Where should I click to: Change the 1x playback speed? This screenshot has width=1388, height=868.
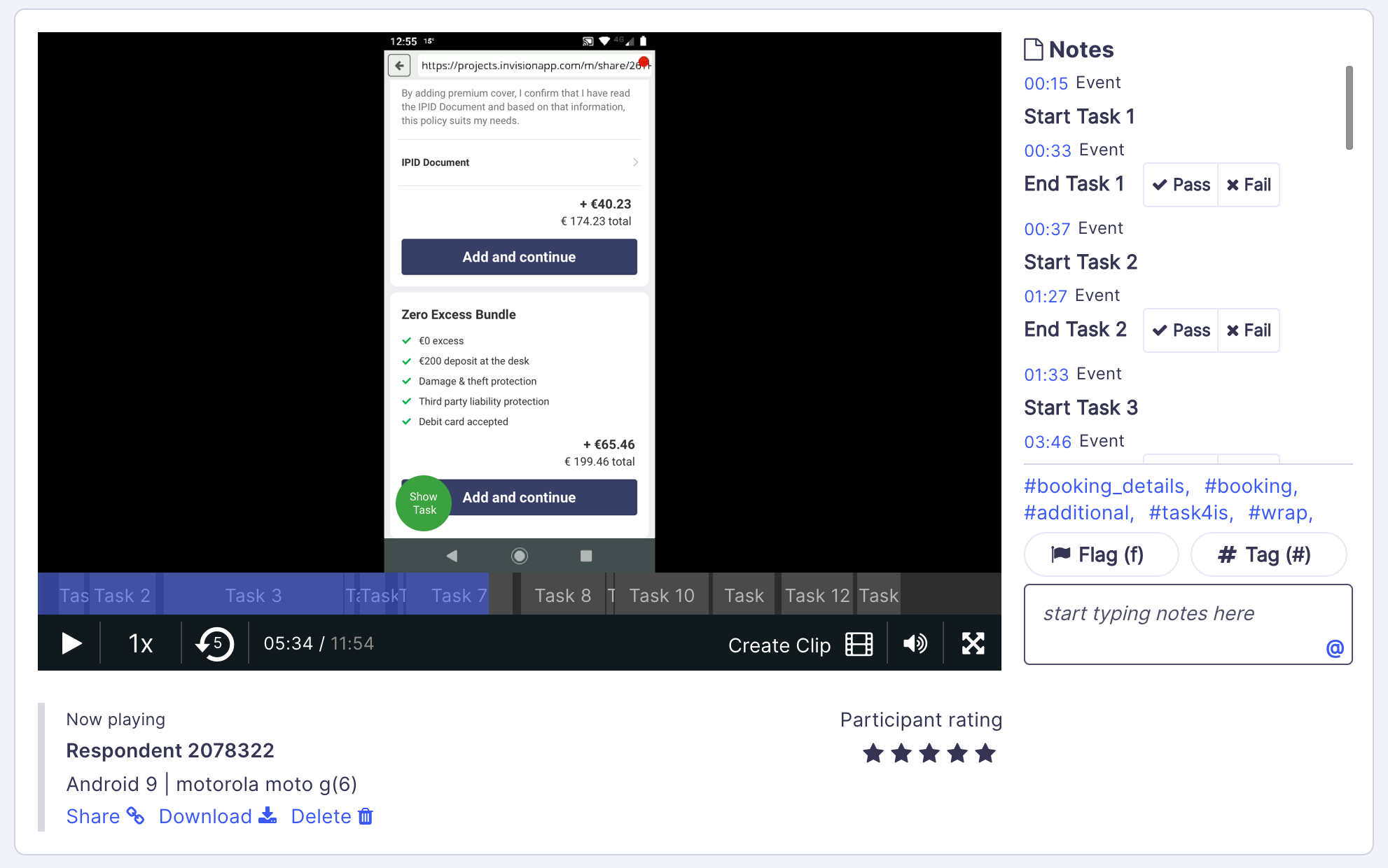point(141,643)
